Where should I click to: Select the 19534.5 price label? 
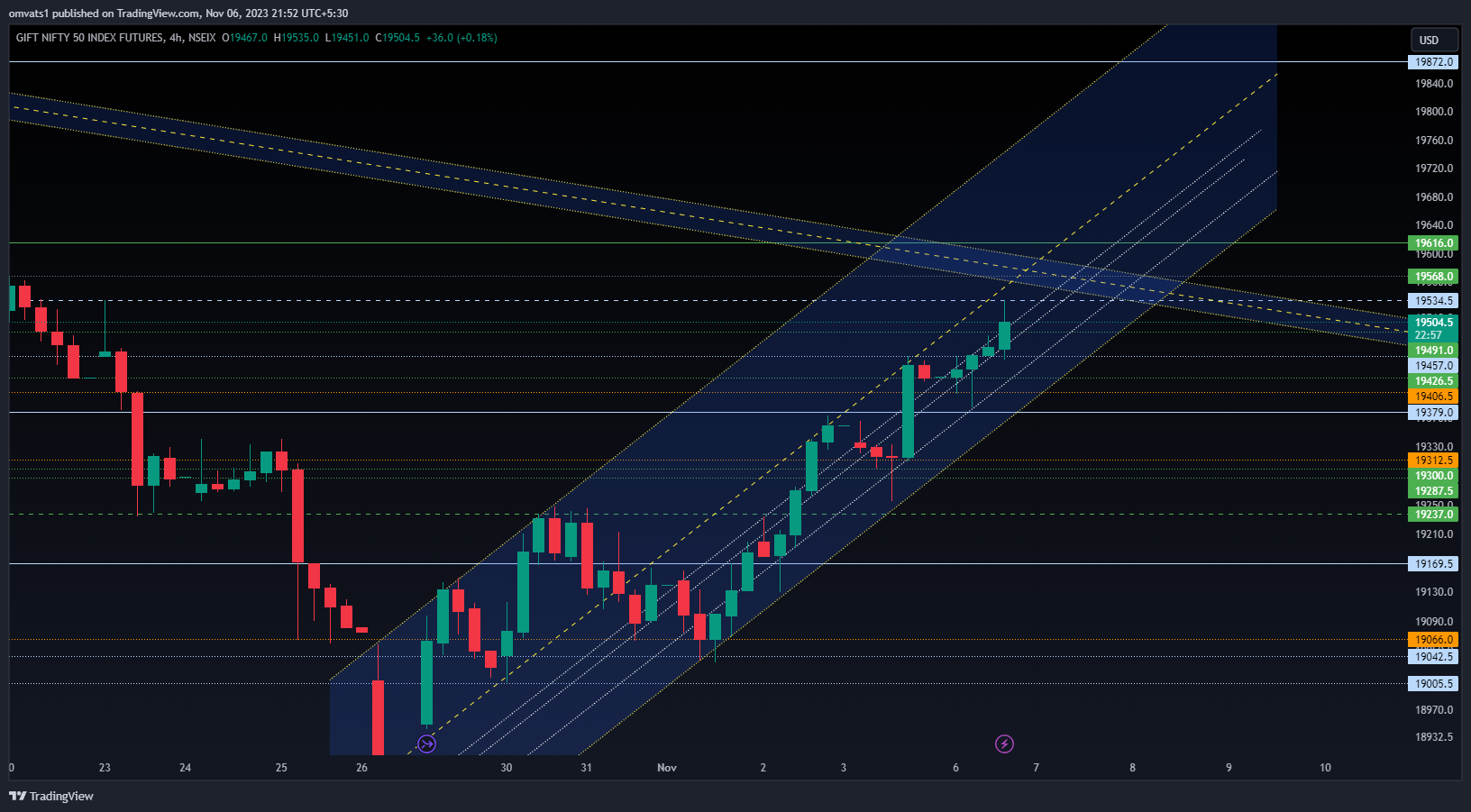pos(1433,301)
